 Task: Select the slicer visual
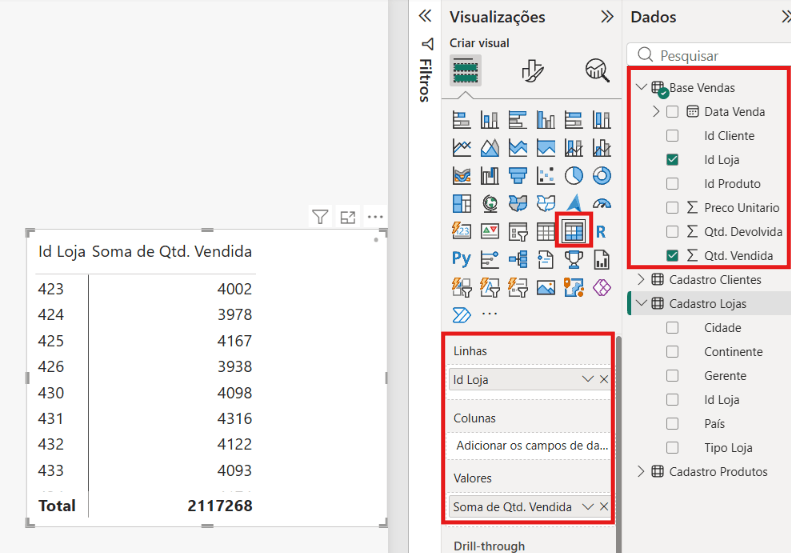tap(518, 232)
